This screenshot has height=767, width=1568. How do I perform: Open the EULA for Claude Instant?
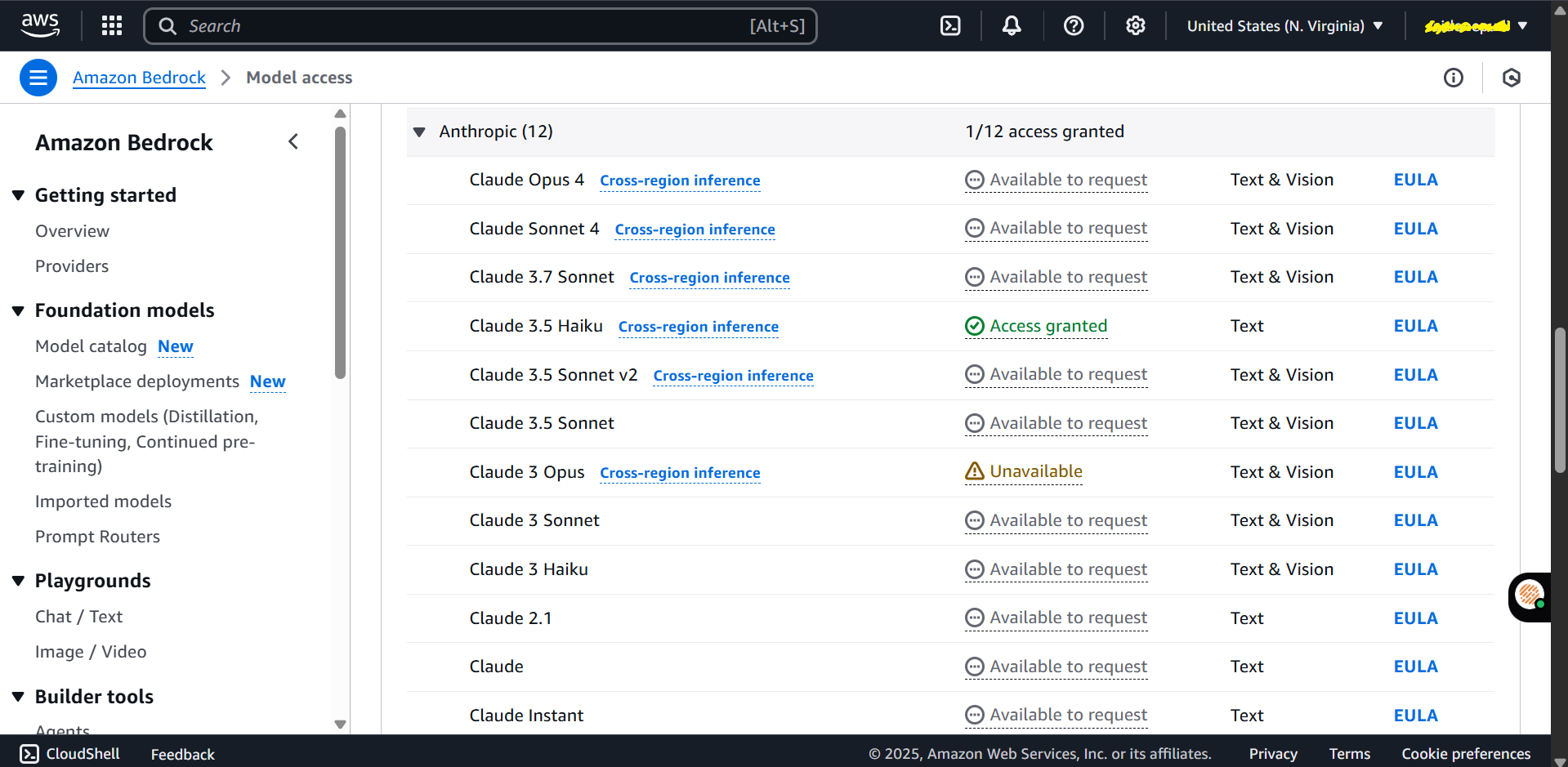point(1415,716)
